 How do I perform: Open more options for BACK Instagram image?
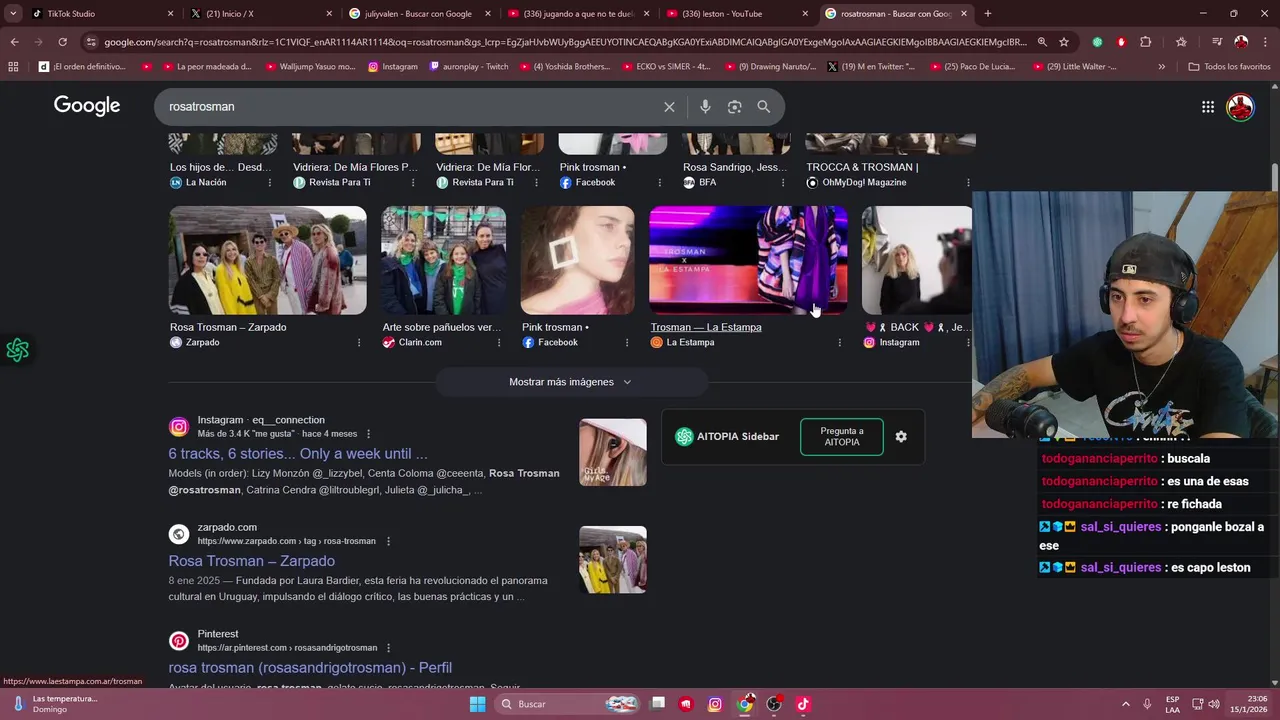(x=967, y=343)
